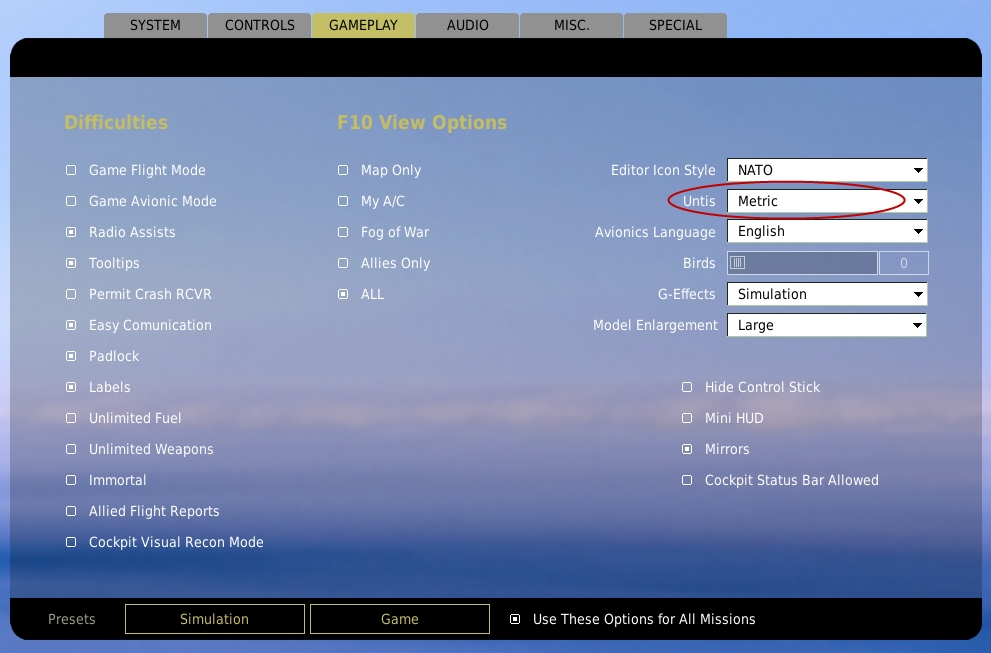Enable Cockpit Status Bar Allowed
This screenshot has height=653, width=991.
point(687,480)
